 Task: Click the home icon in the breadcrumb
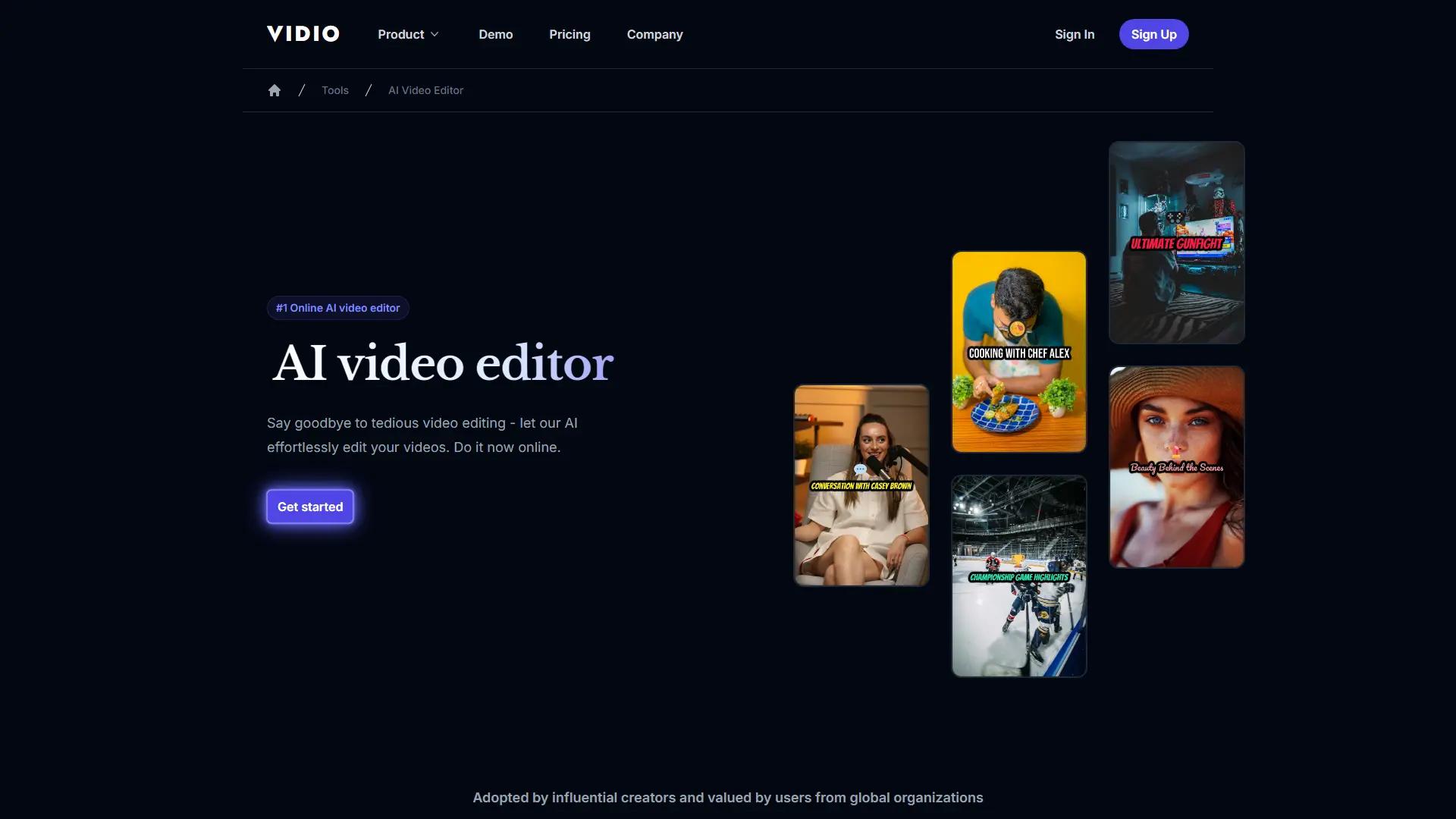tap(274, 90)
